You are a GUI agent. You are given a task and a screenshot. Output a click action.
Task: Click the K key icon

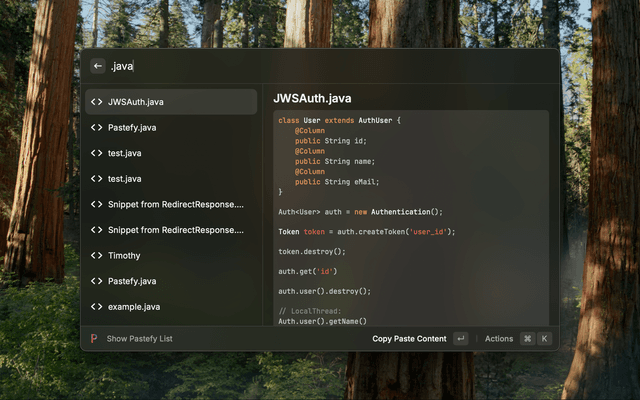[545, 339]
